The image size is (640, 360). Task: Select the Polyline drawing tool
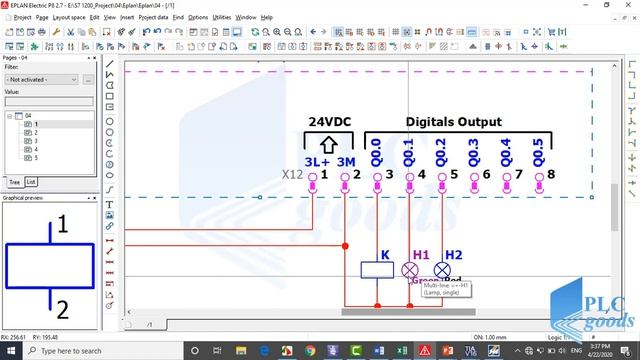pyautogui.click(x=110, y=75)
